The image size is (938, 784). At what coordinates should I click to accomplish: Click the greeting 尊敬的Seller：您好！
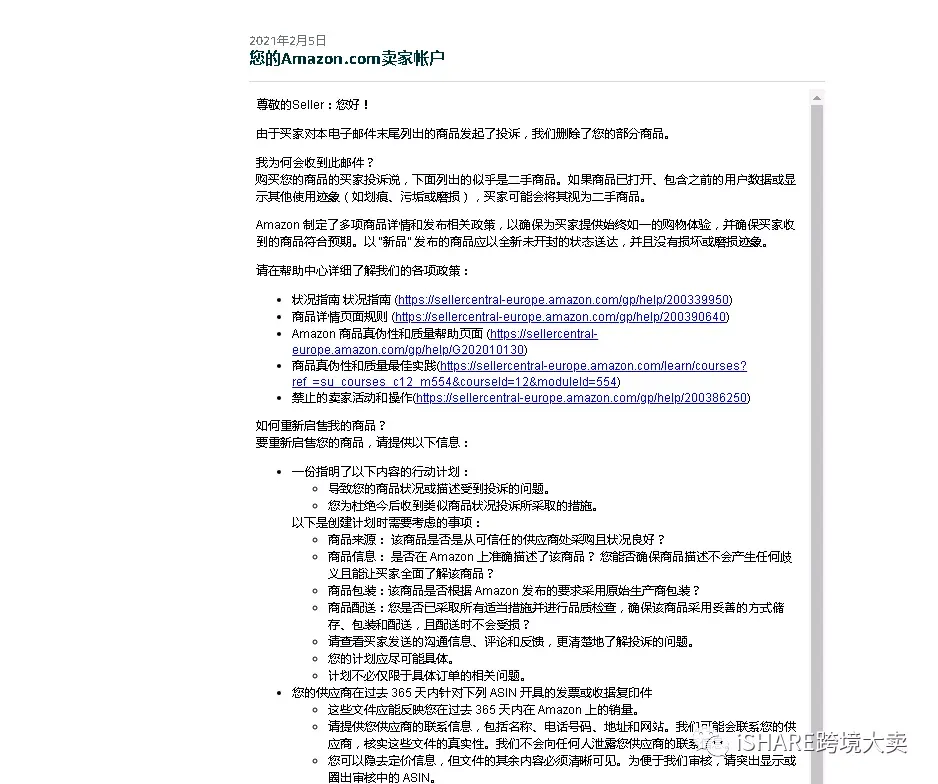click(x=313, y=105)
